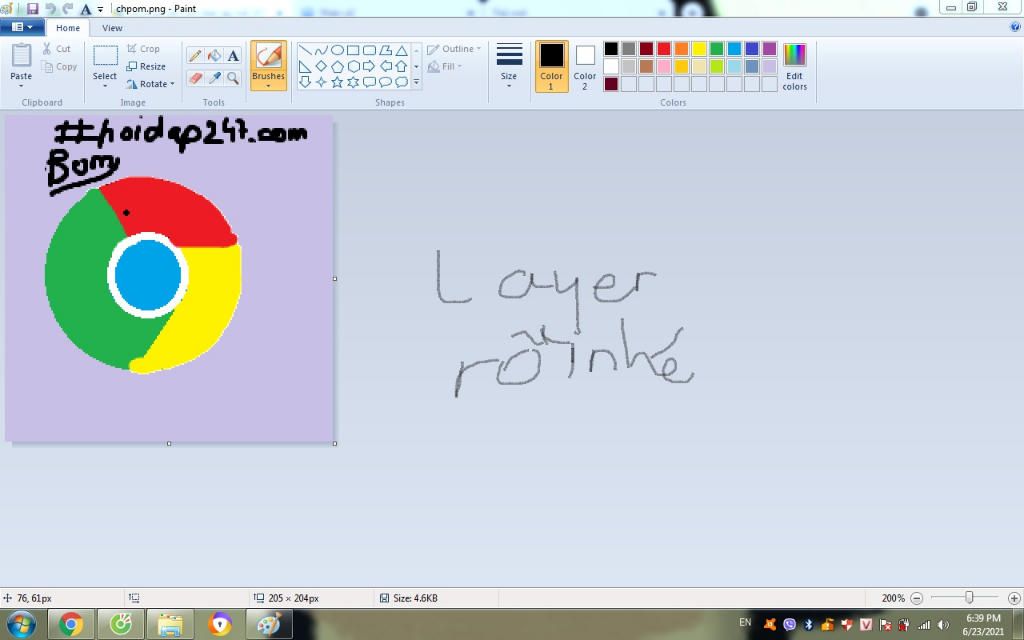This screenshot has height=640, width=1024.
Task: Select the Text tool in the Tools group
Action: tap(233, 56)
